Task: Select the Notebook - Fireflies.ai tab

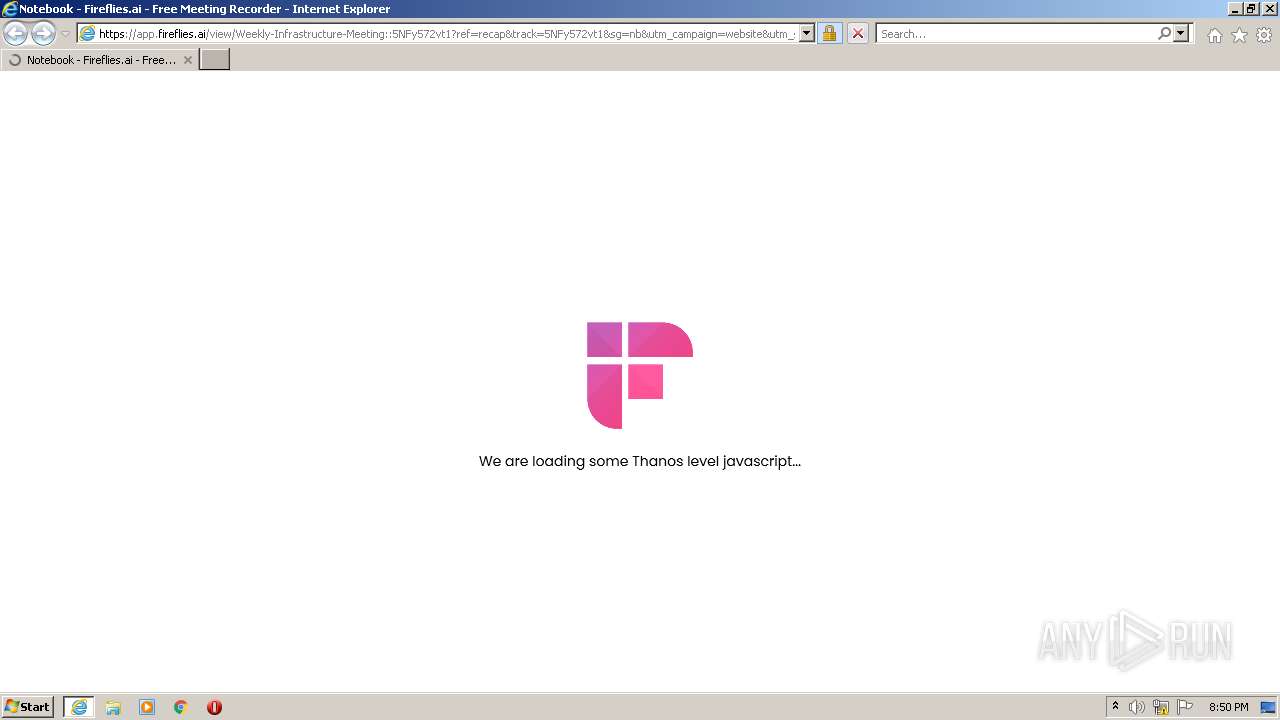Action: coord(99,60)
